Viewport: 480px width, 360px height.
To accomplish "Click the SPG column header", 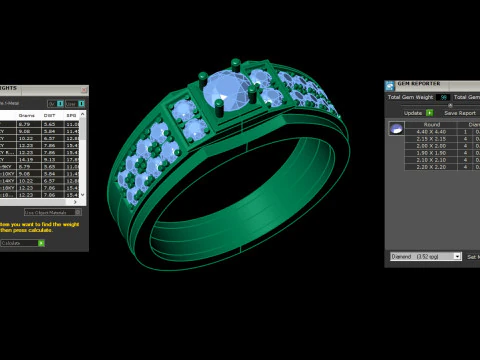I will 71,115.
